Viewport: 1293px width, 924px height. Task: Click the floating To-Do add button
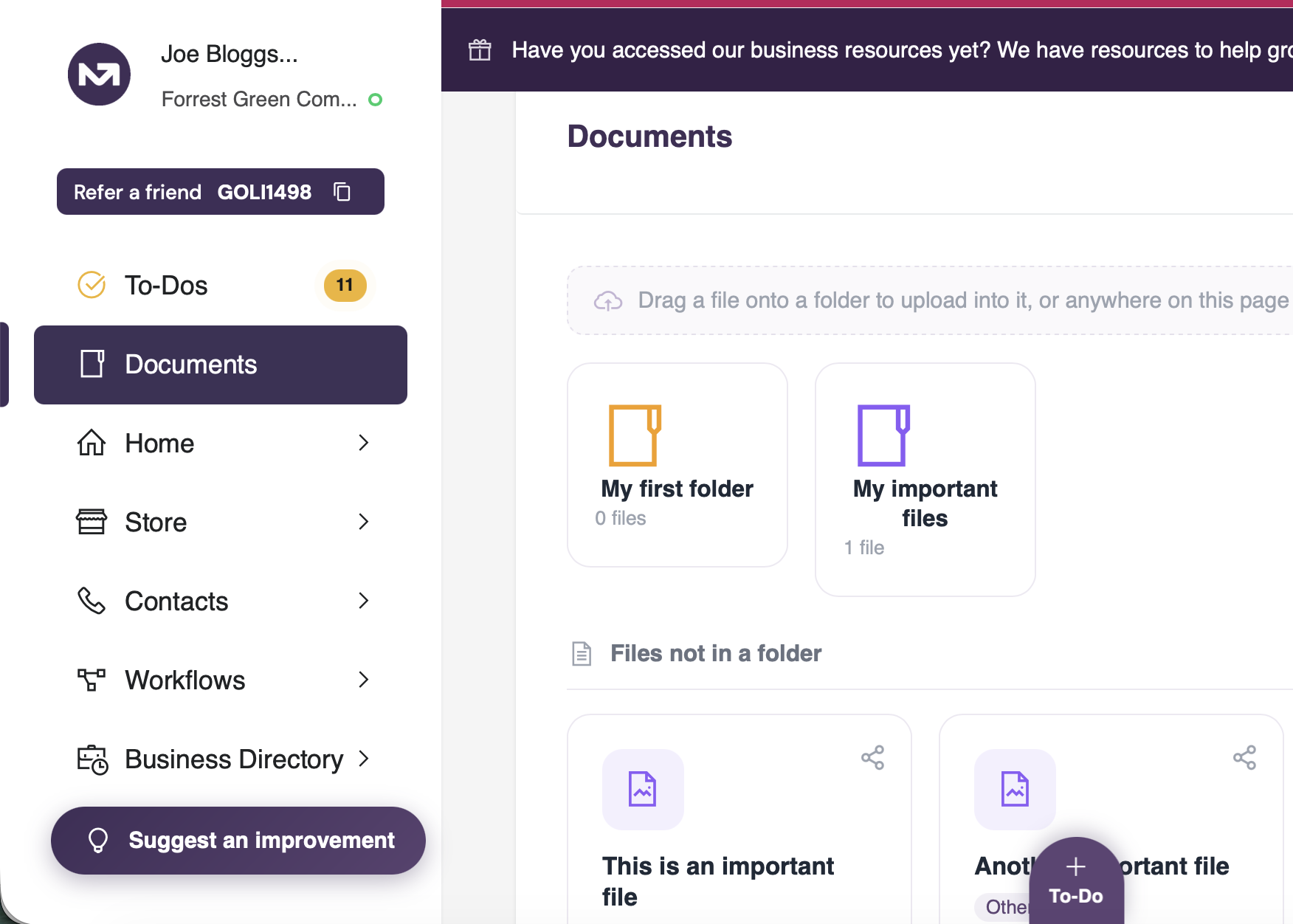(x=1076, y=880)
